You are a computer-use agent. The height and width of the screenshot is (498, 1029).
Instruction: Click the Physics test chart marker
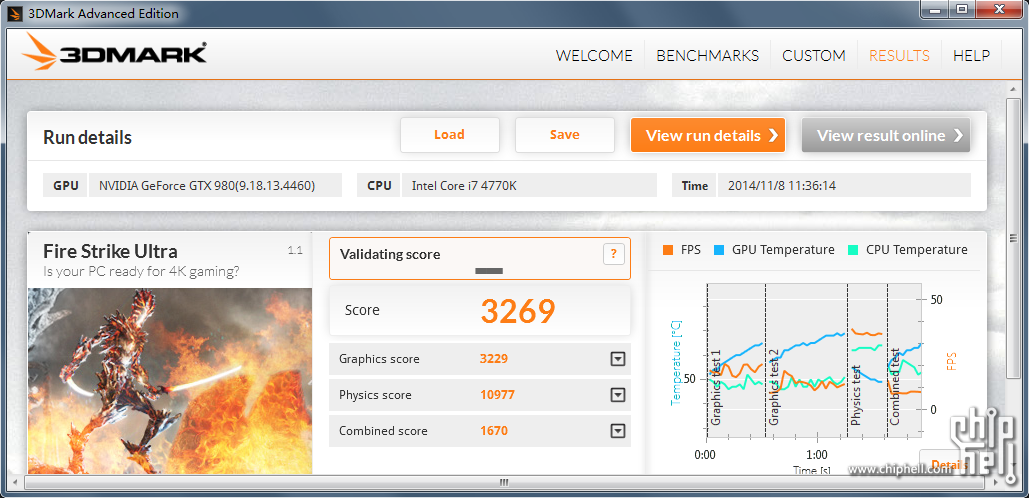tap(856, 396)
